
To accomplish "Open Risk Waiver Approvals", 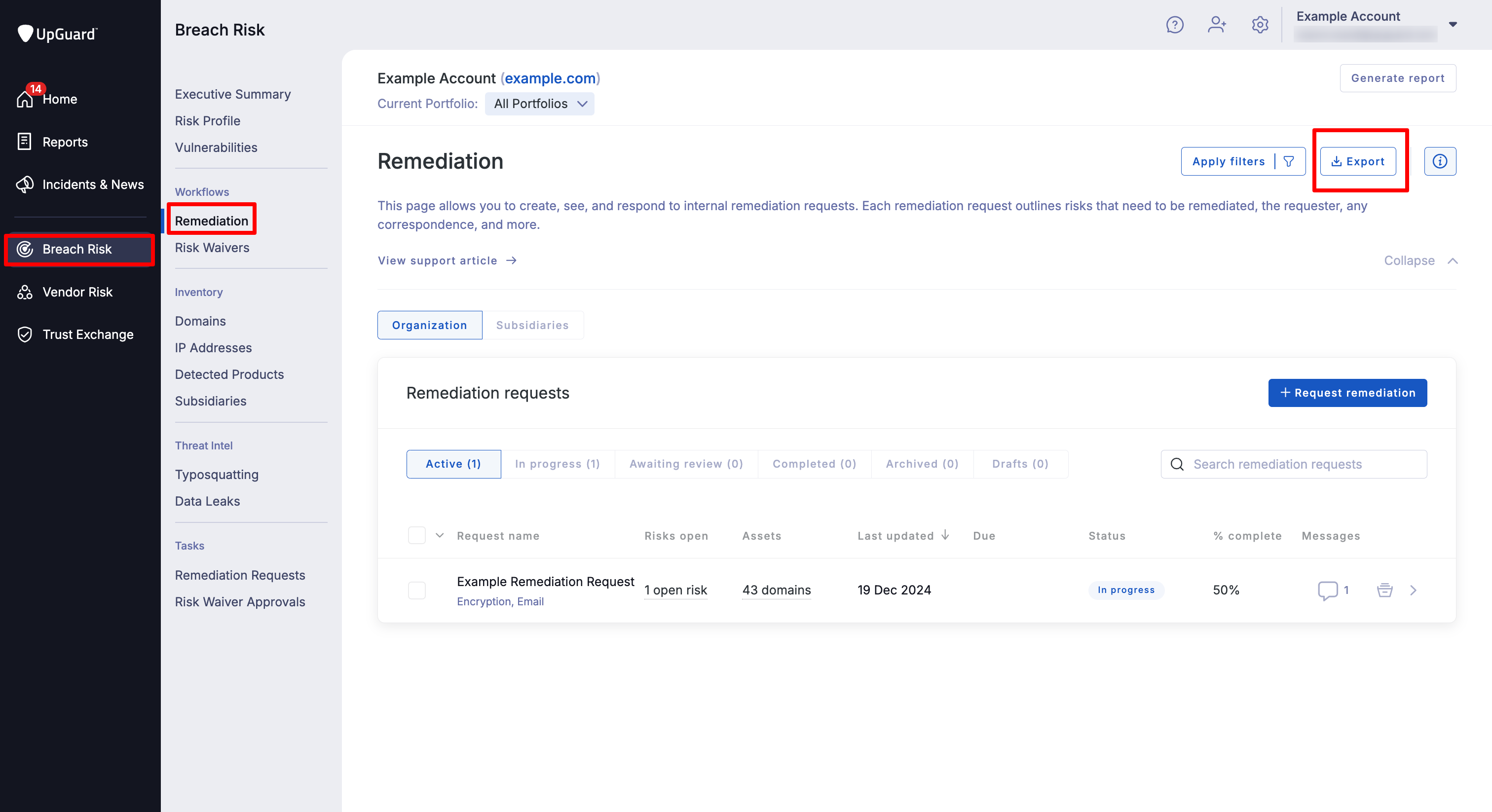I will click(240, 602).
